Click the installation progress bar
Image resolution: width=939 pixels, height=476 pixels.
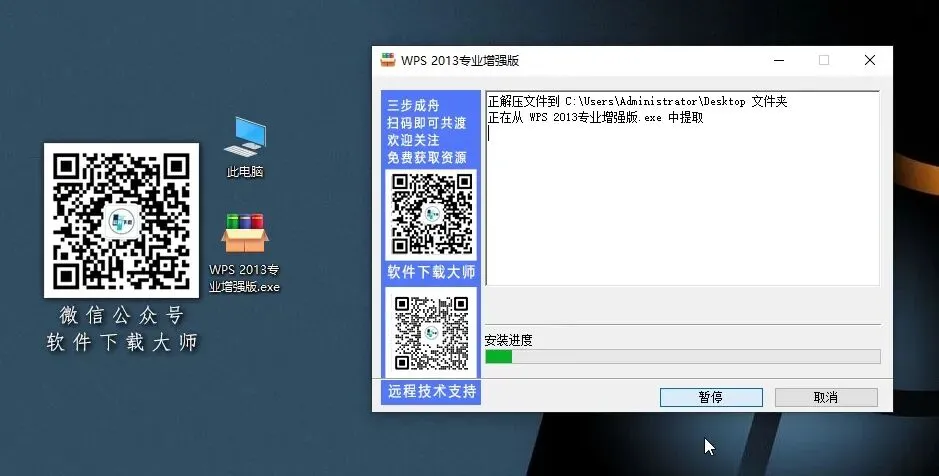(x=683, y=356)
